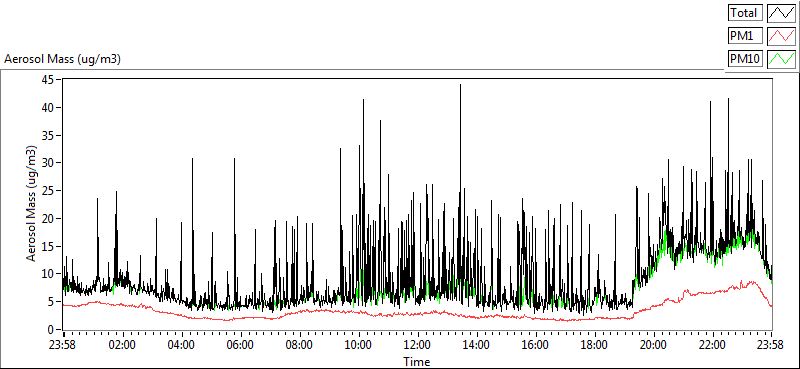The height and width of the screenshot is (369, 800).
Task: Click the Aerosol Mass (ug/m3) graph title
Action: (62, 59)
